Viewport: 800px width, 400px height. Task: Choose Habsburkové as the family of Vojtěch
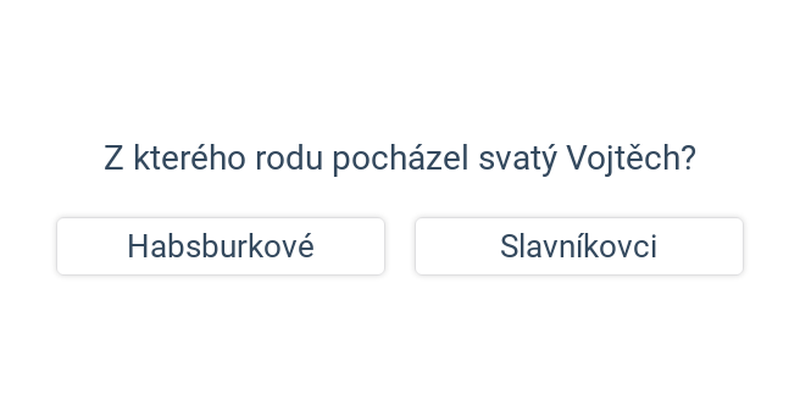click(220, 246)
